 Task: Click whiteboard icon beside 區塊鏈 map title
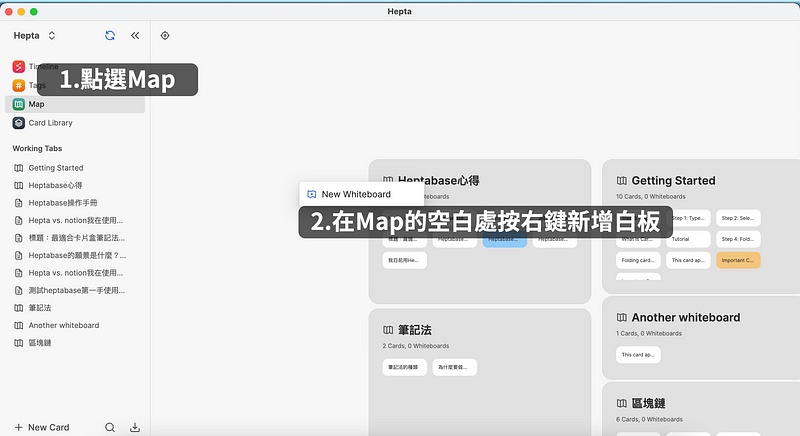[x=621, y=403]
